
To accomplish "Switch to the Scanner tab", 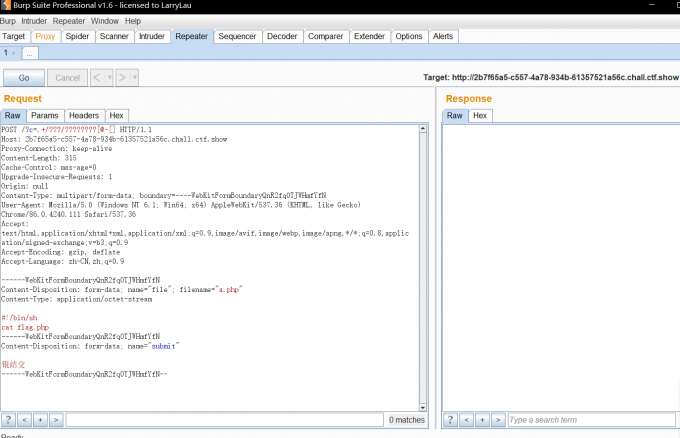I will click(x=114, y=36).
